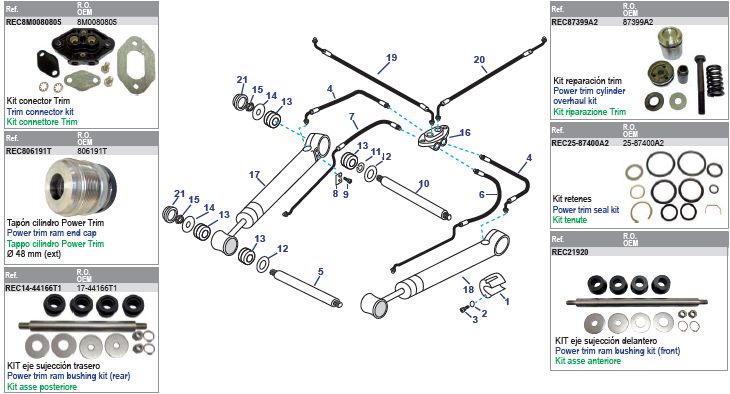This screenshot has height=394, width=730.
Task: Click 'Power trim seal kit' label
Action: click(586, 210)
